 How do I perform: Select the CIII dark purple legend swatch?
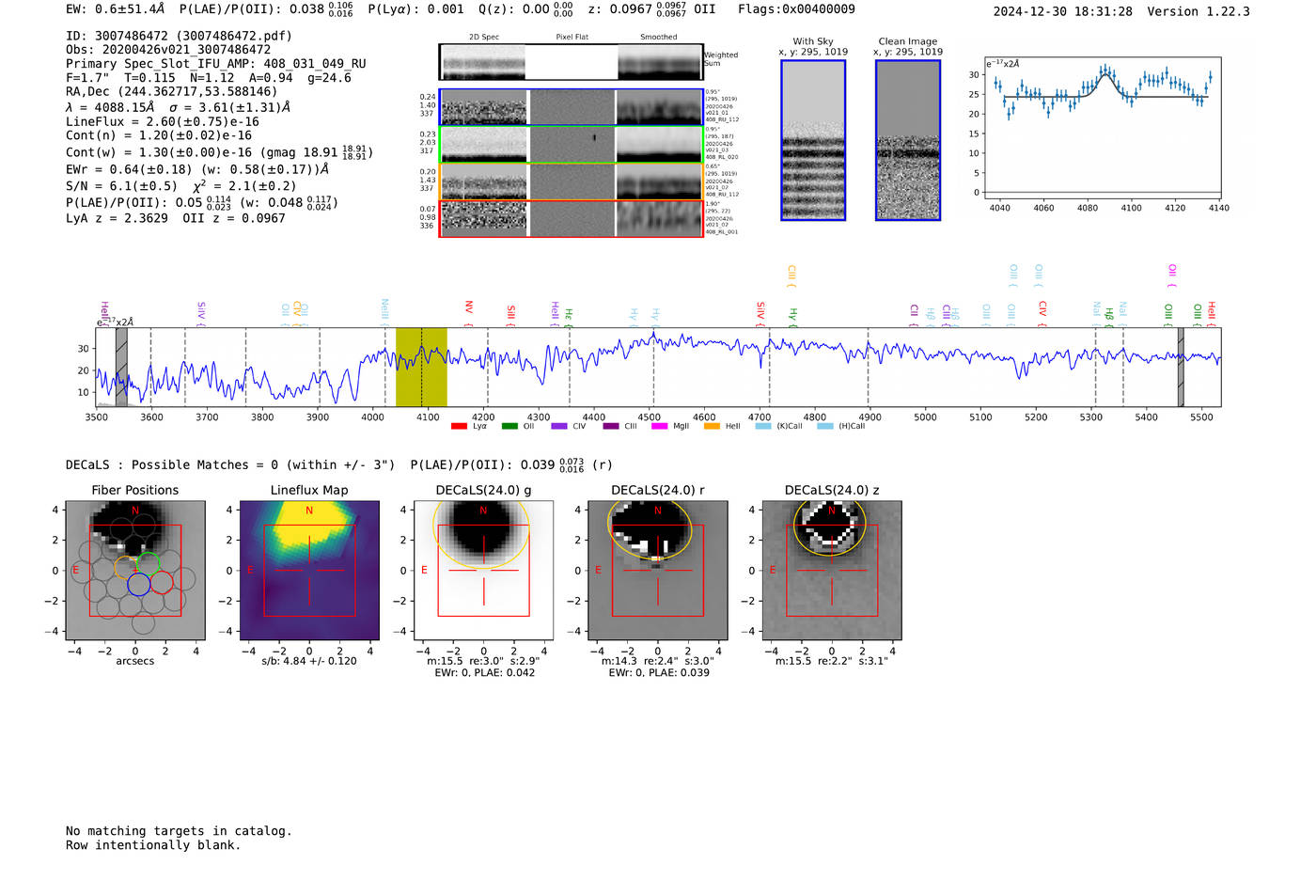click(x=611, y=426)
